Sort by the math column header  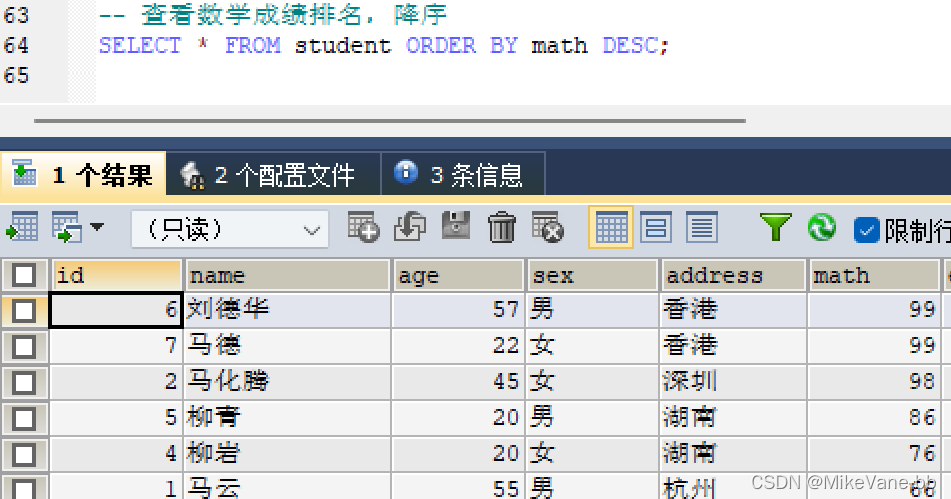click(x=874, y=275)
